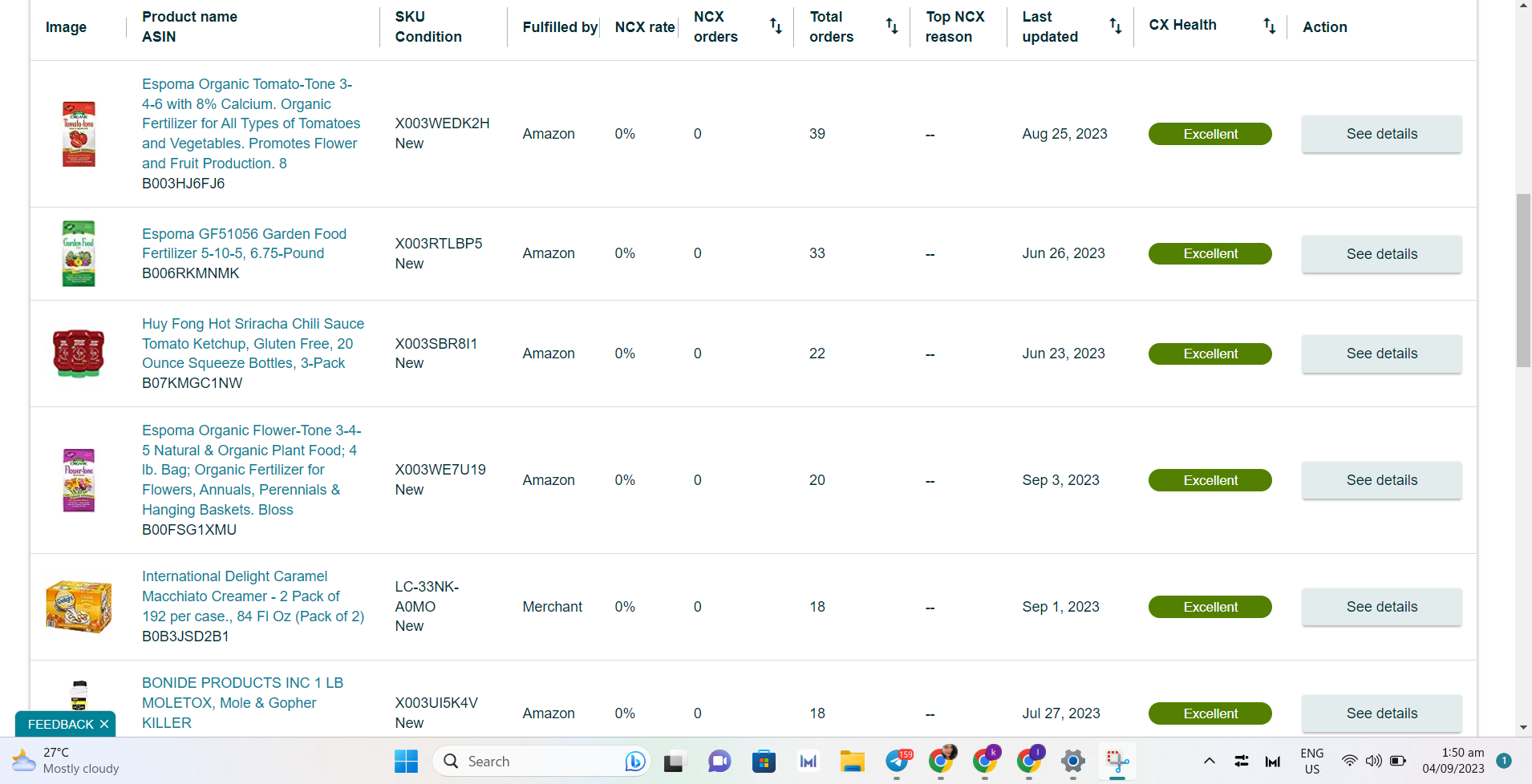The height and width of the screenshot is (784, 1532).
Task: Click the Tomato-Tone product image
Action: coord(79,134)
